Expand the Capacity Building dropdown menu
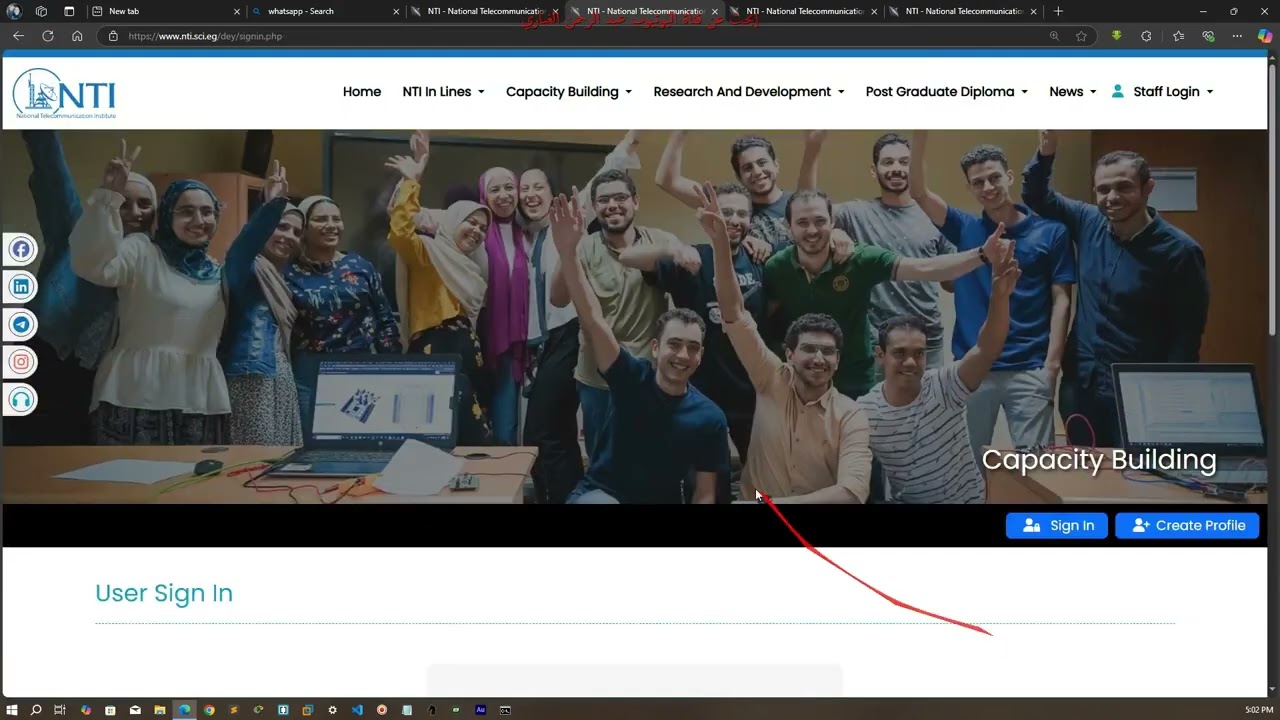Image resolution: width=1280 pixels, height=720 pixels. pyautogui.click(x=568, y=92)
